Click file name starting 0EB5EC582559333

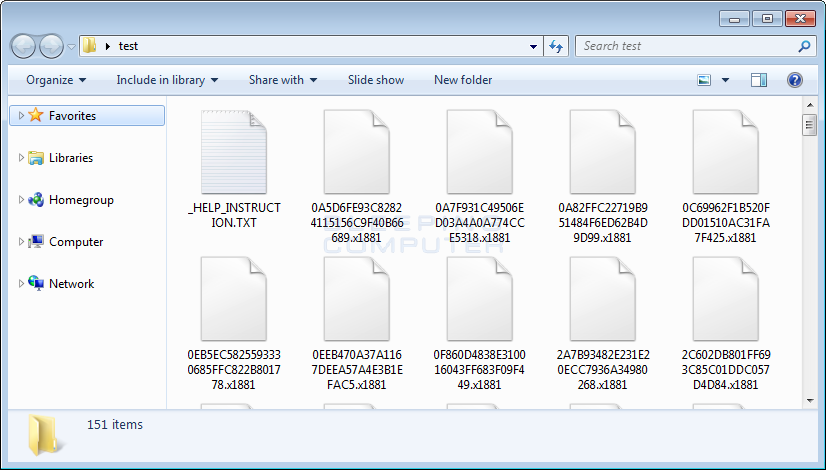234,369
